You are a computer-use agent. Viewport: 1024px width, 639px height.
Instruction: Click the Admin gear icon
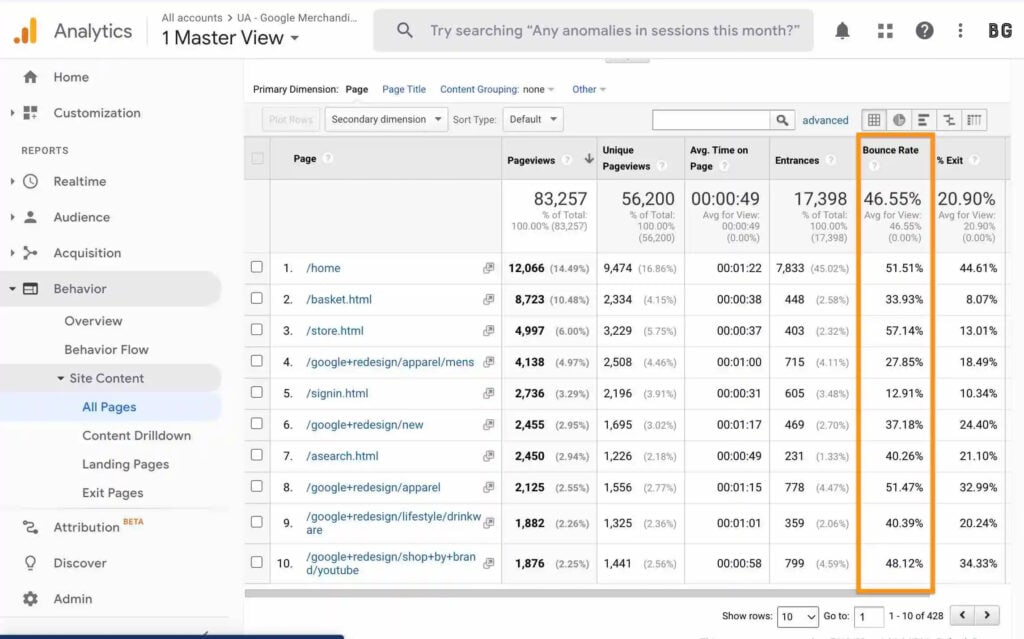[x=30, y=598]
